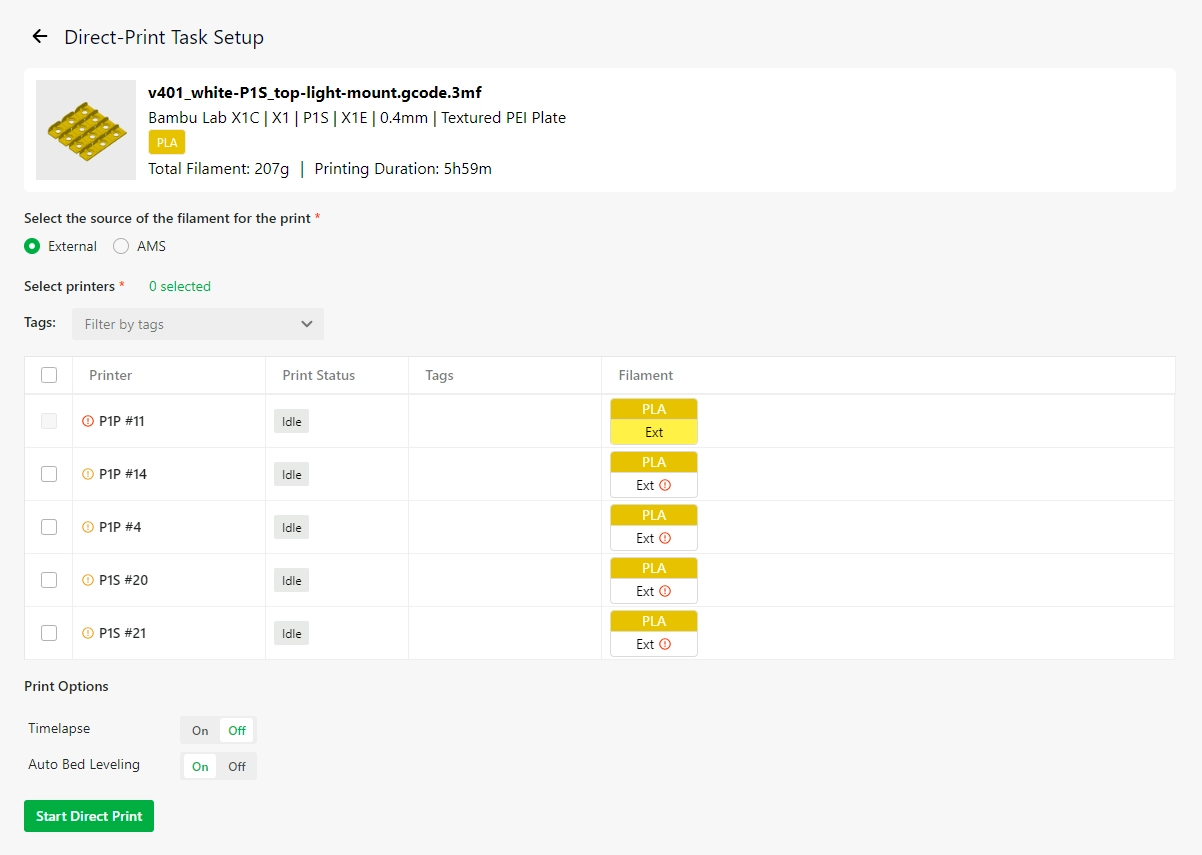Check the box for printer P1P #14
This screenshot has width=1202, height=855.
tap(49, 474)
